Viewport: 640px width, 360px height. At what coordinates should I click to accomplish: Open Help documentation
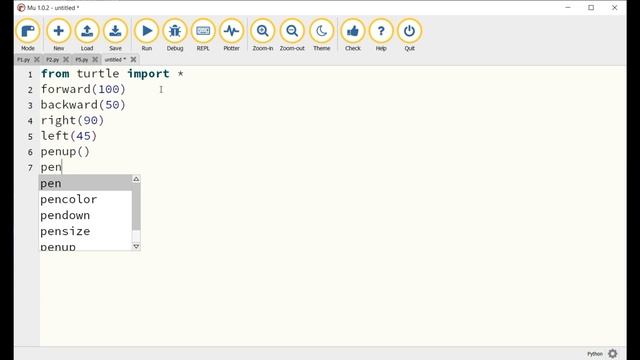click(x=381, y=35)
